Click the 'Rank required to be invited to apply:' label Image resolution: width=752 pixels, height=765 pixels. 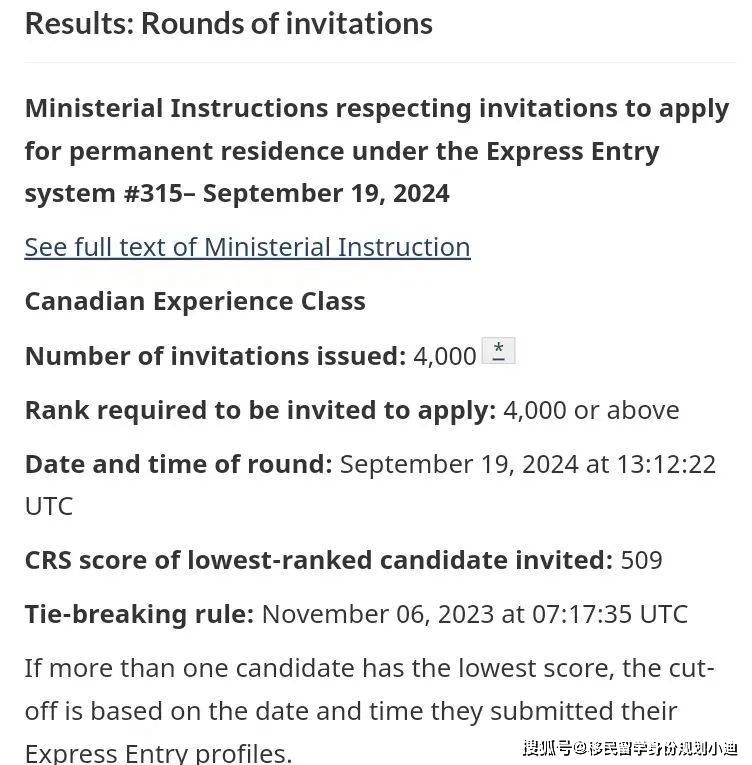[260, 410]
